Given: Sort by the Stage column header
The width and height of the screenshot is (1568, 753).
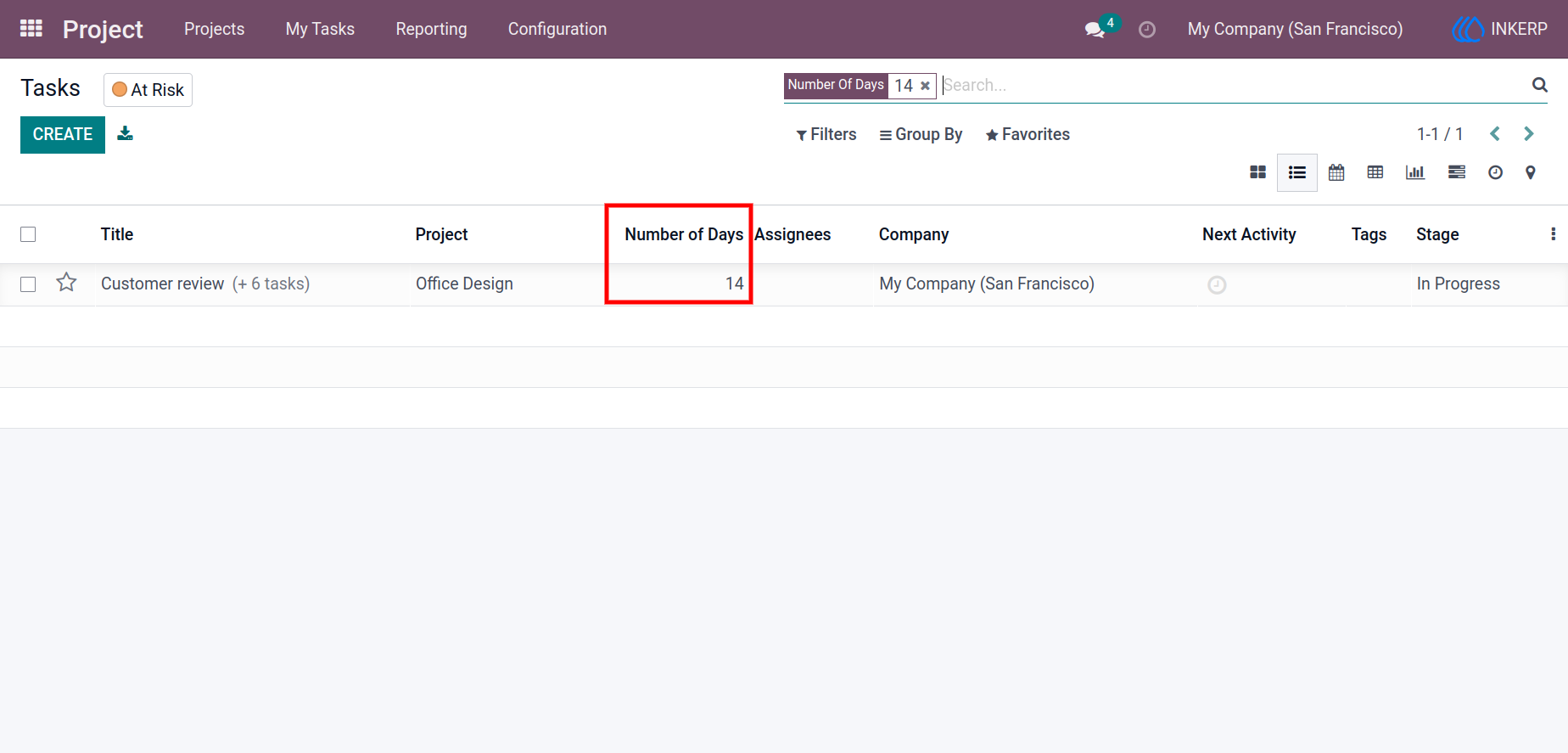Looking at the screenshot, I should click(x=1437, y=234).
